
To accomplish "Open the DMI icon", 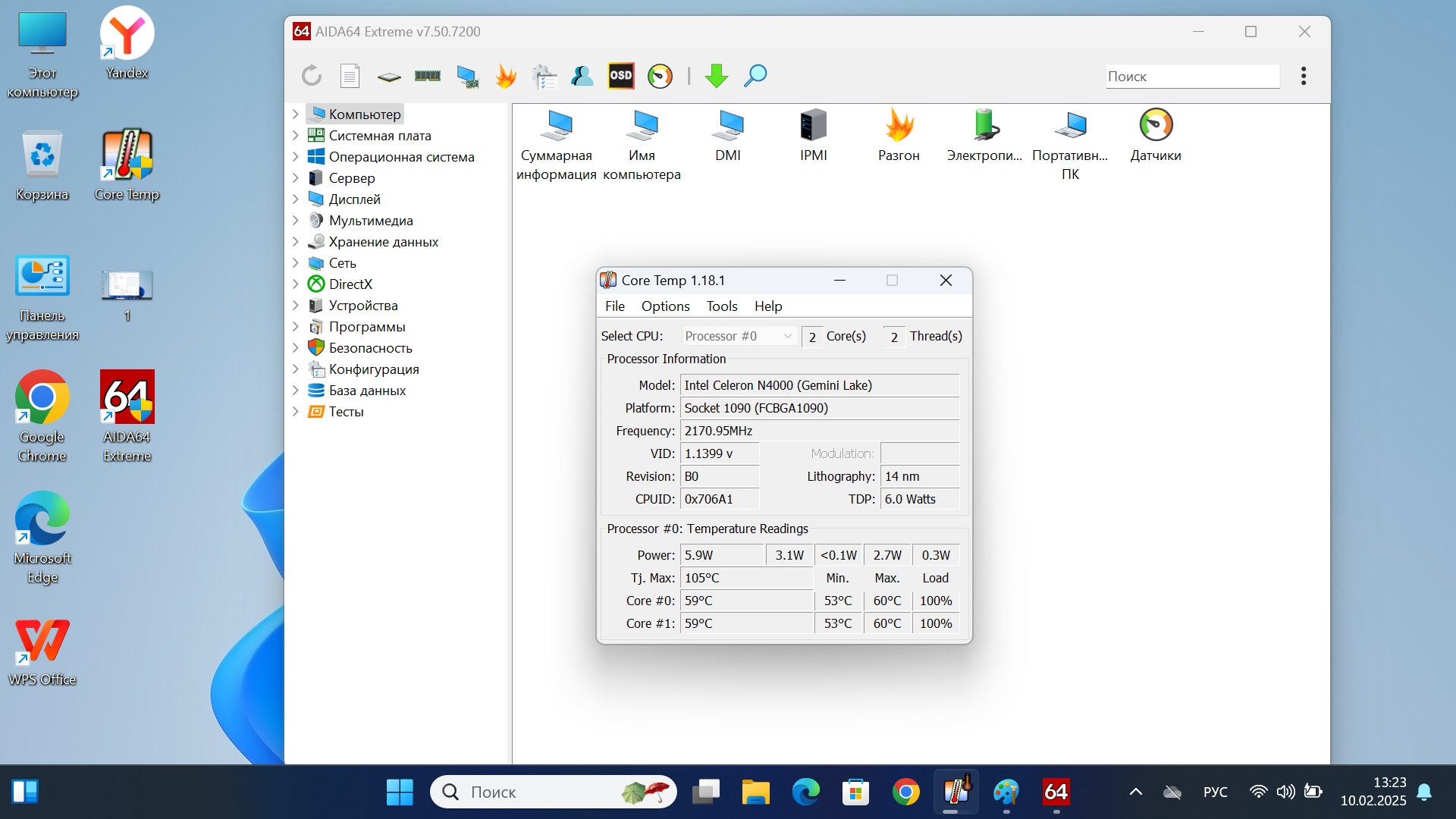I will [x=728, y=136].
